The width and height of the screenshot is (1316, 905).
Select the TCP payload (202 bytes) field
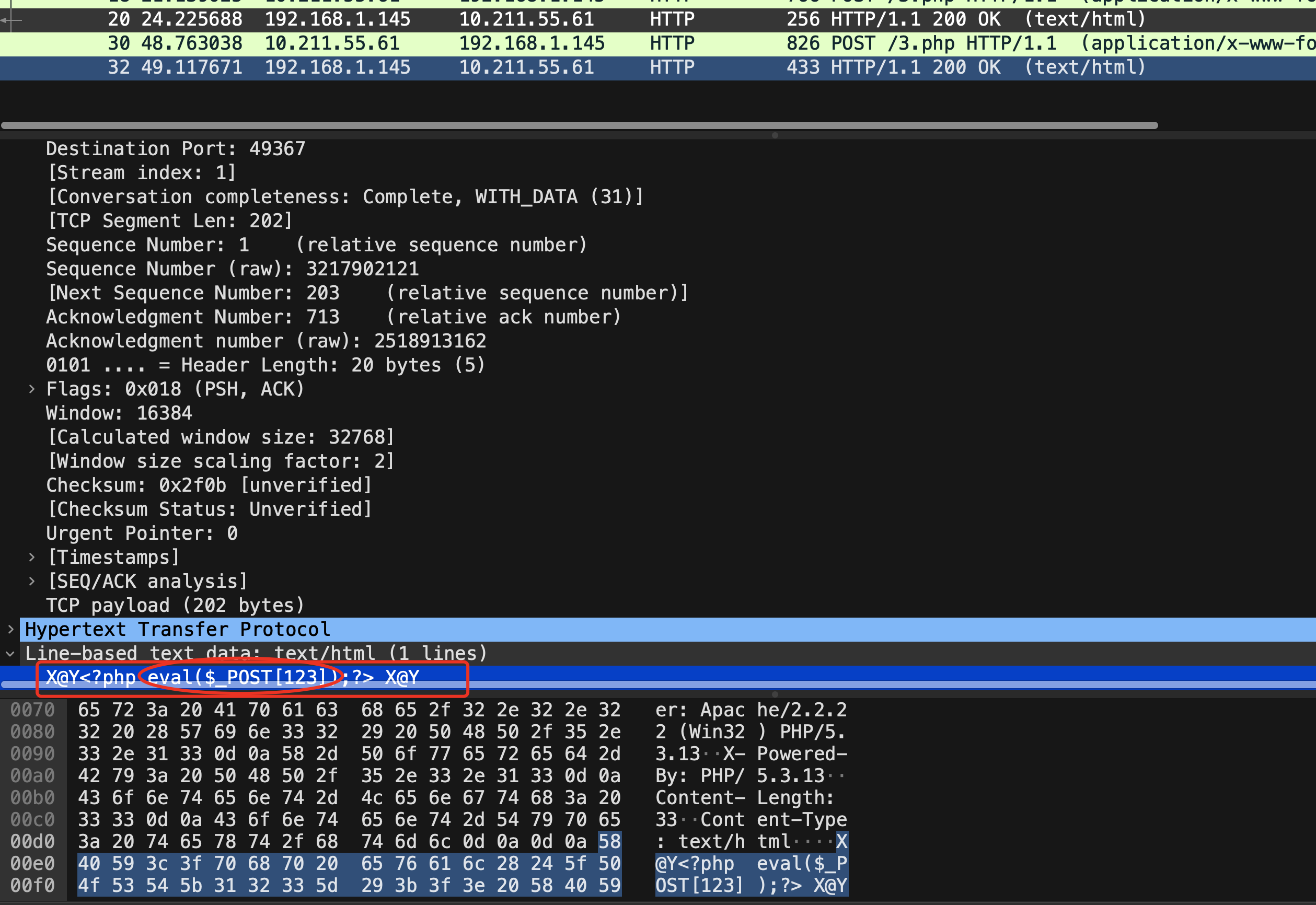pos(175,606)
